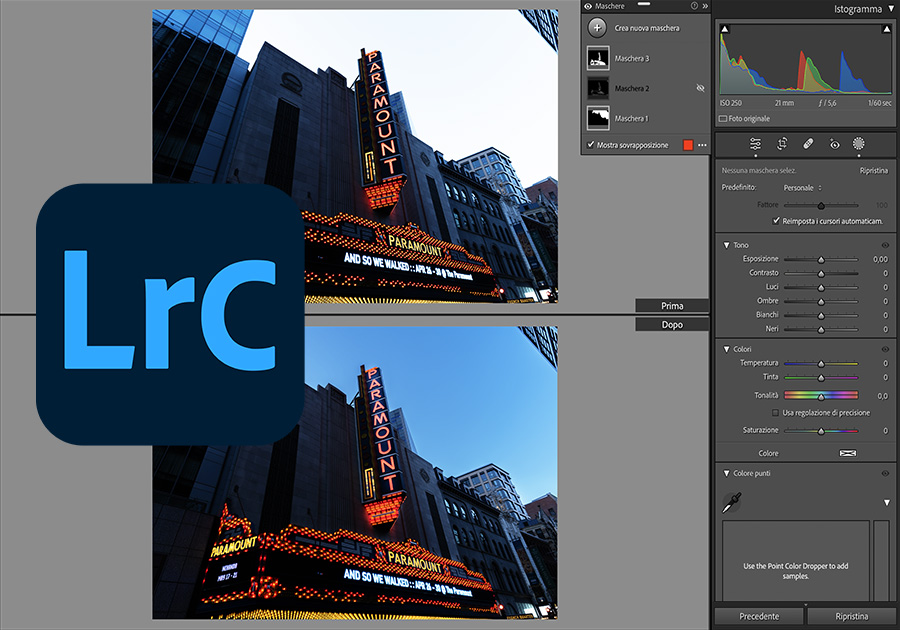900x630 pixels.
Task: Click the Precedente button
Action: point(759,616)
